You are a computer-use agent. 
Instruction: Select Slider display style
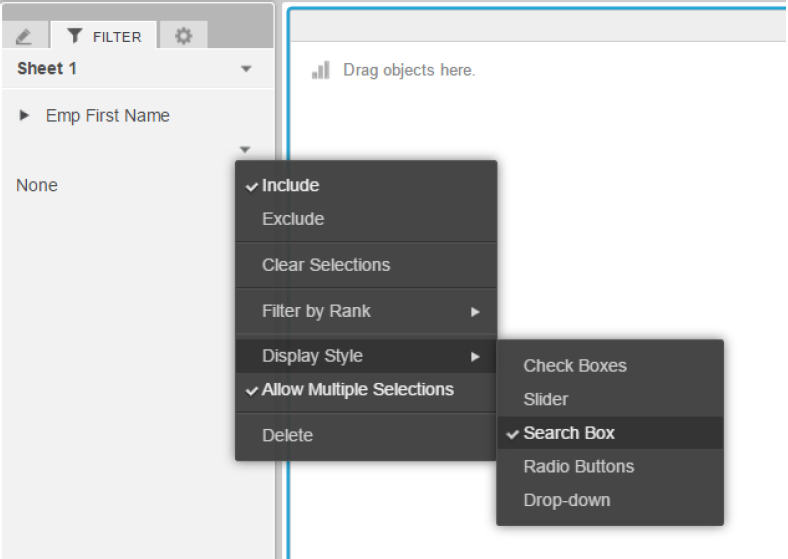(x=546, y=400)
